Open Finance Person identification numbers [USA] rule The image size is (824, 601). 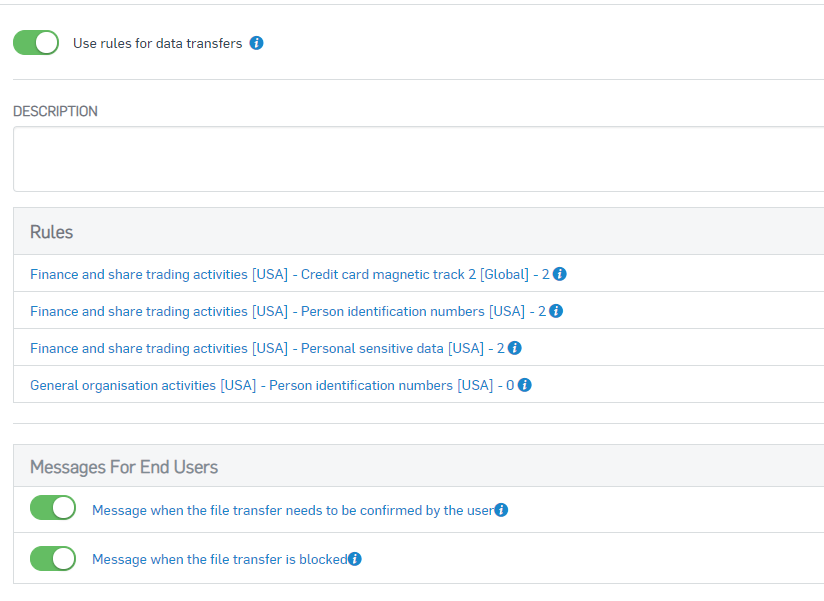click(288, 311)
